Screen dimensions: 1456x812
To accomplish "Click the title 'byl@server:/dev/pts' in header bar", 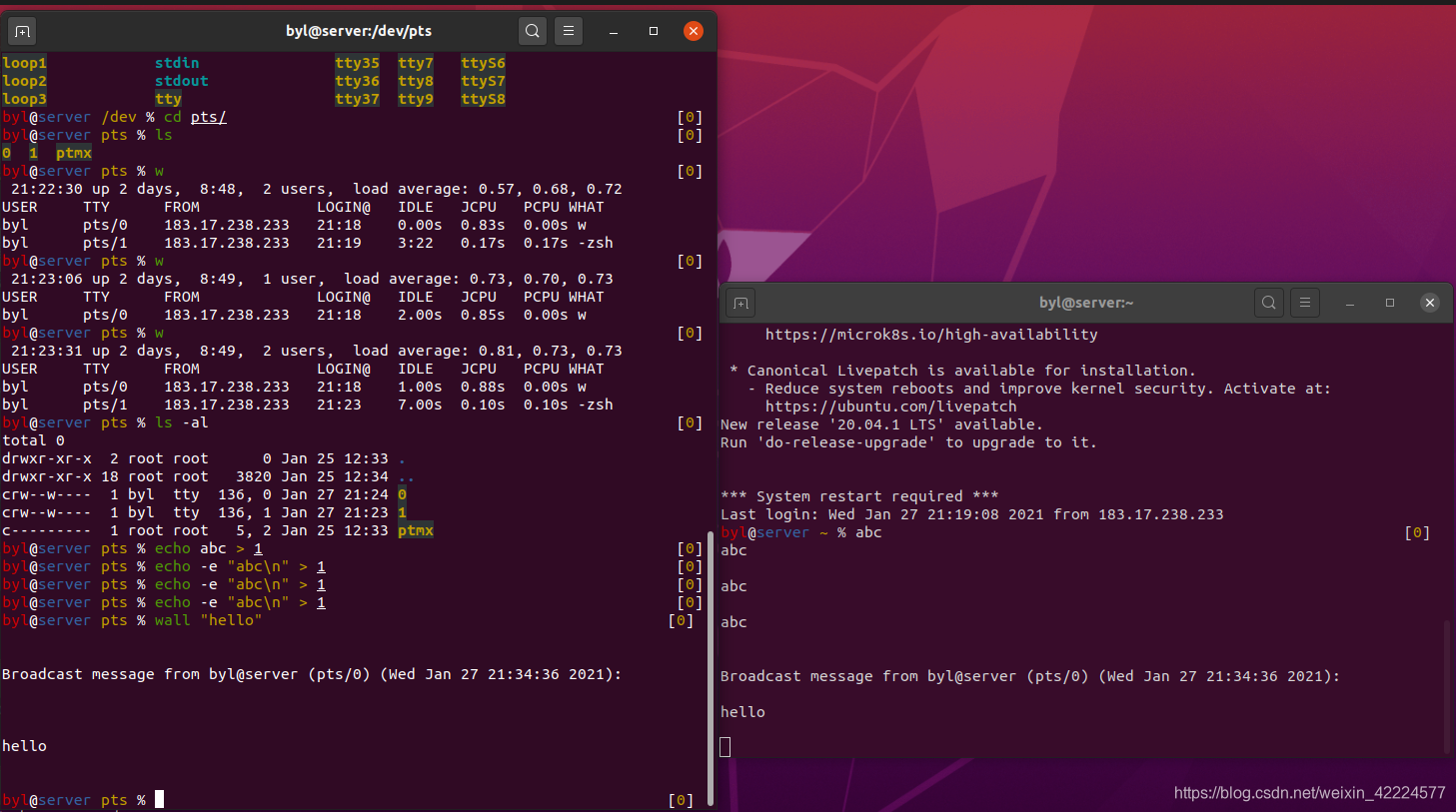I will (359, 31).
